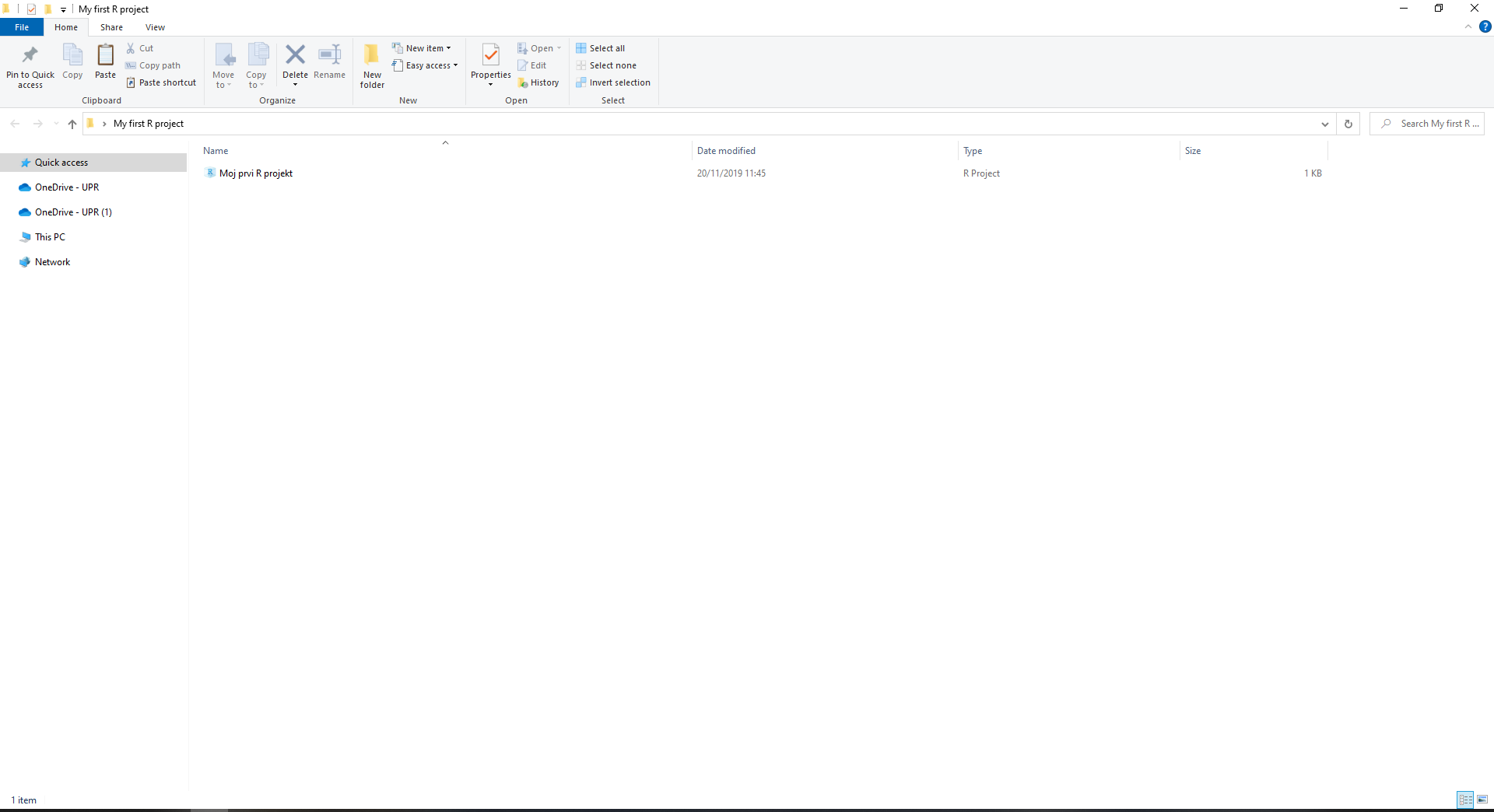Expand the Easy access dropdown

coord(425,65)
